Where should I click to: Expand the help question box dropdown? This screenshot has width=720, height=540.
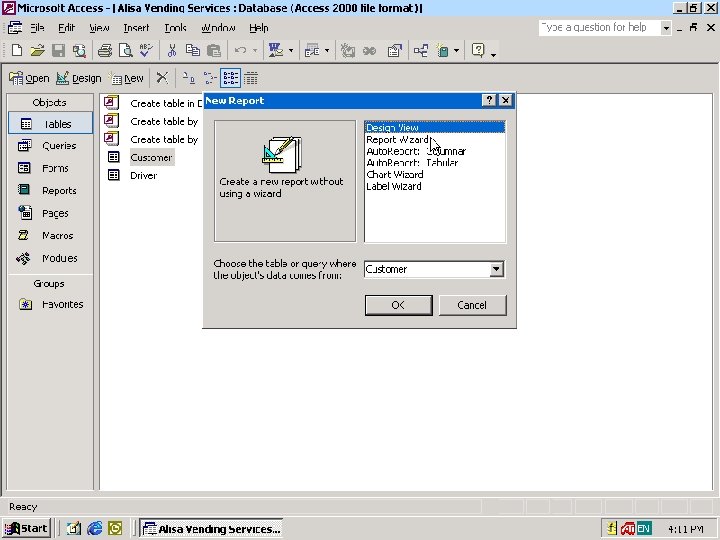pyautogui.click(x=666, y=28)
